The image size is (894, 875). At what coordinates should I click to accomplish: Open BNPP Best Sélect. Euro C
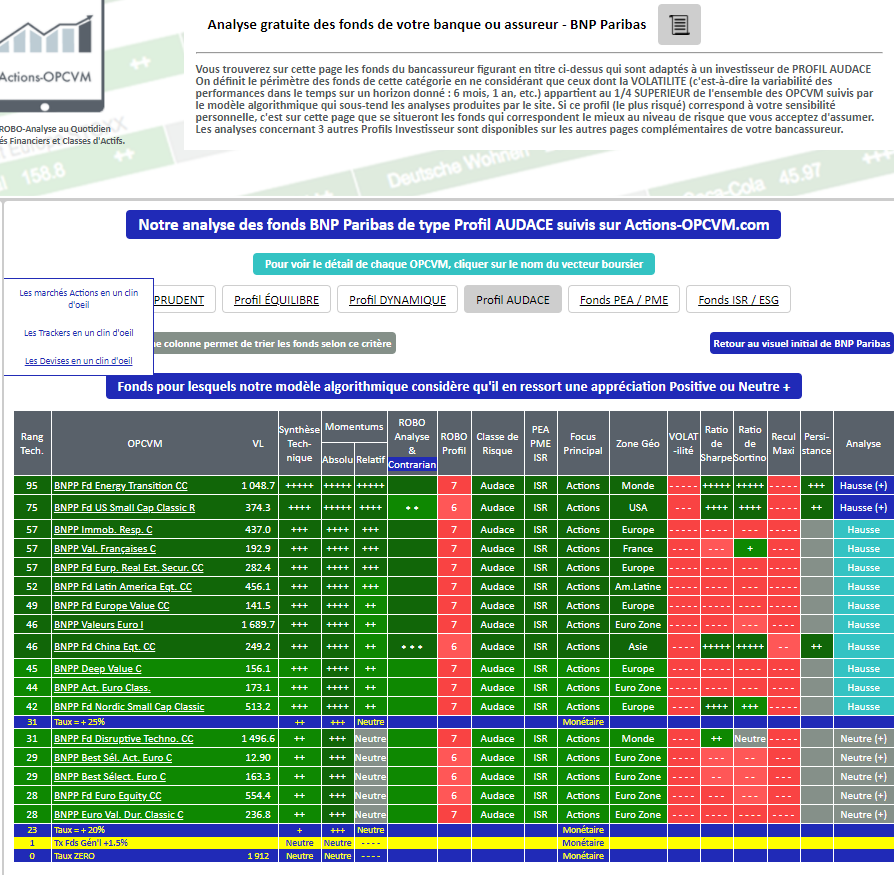[110, 776]
